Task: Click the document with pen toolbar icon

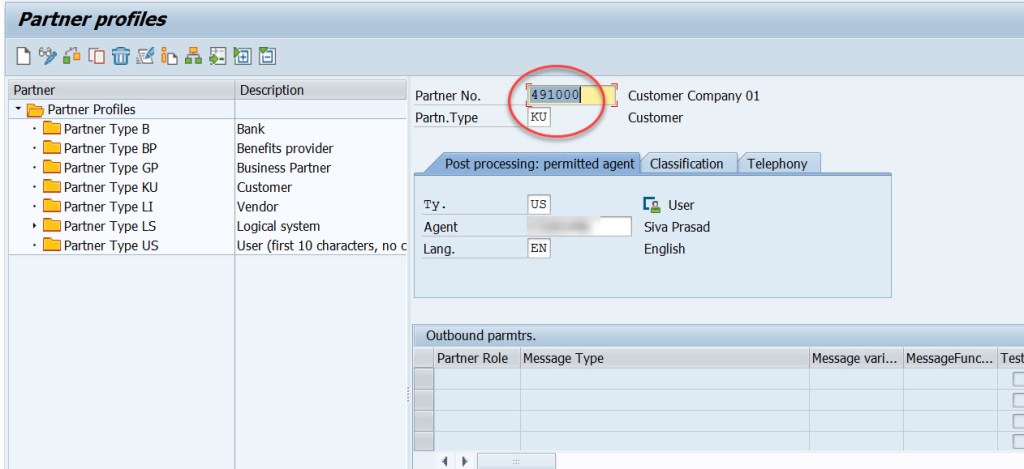Action: pos(145,56)
